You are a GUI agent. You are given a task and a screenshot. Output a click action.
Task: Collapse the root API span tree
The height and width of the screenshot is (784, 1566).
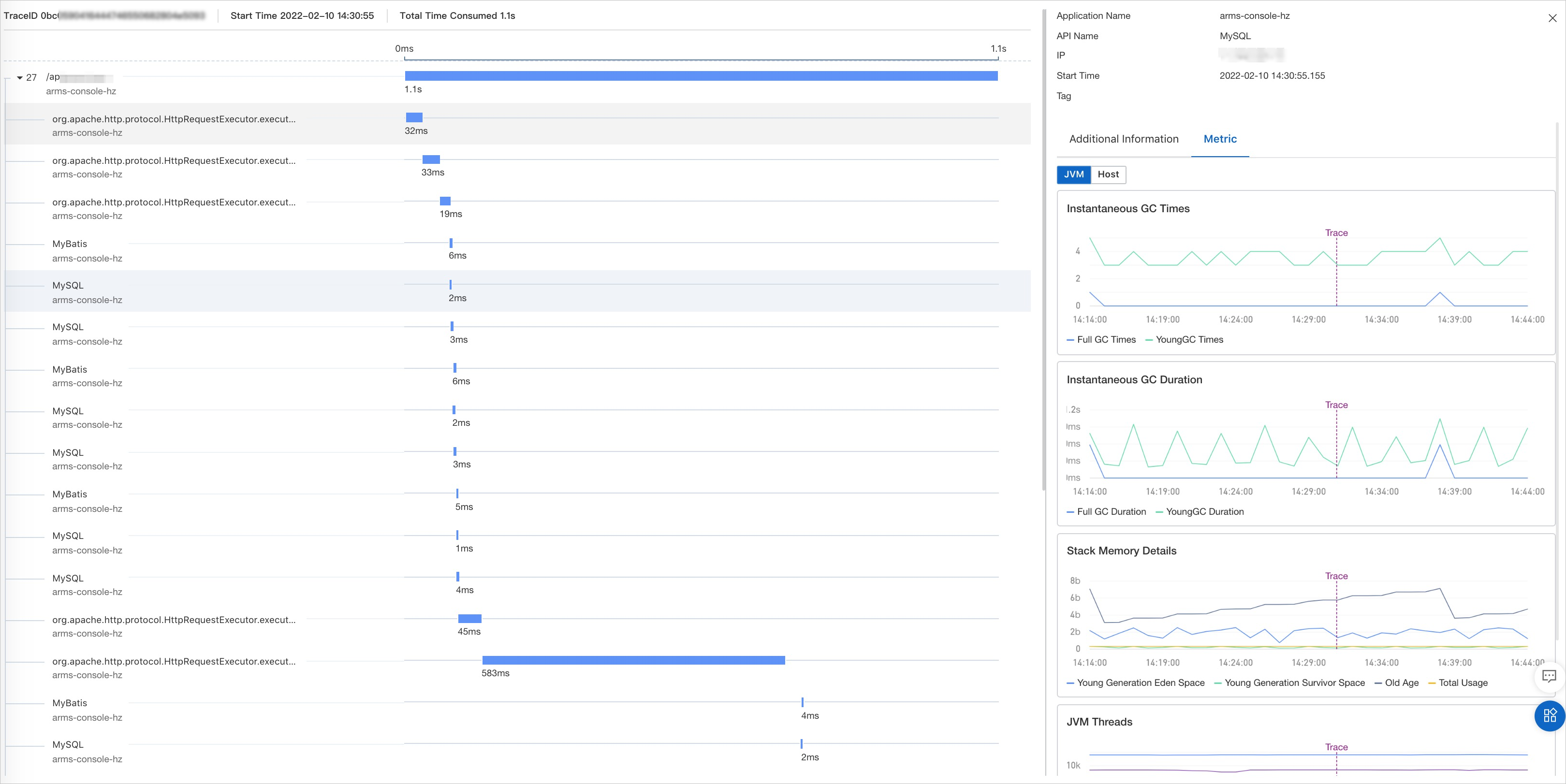19,78
